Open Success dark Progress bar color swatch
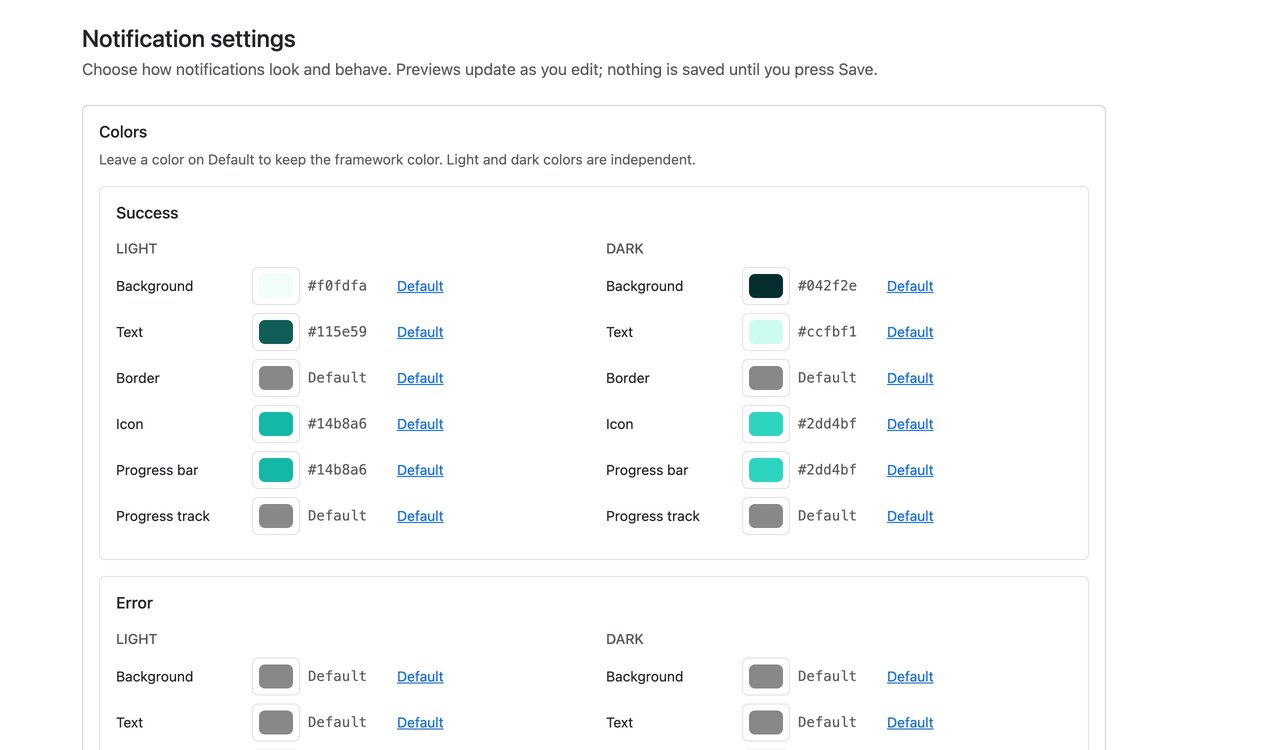The image size is (1280, 750). [766, 470]
